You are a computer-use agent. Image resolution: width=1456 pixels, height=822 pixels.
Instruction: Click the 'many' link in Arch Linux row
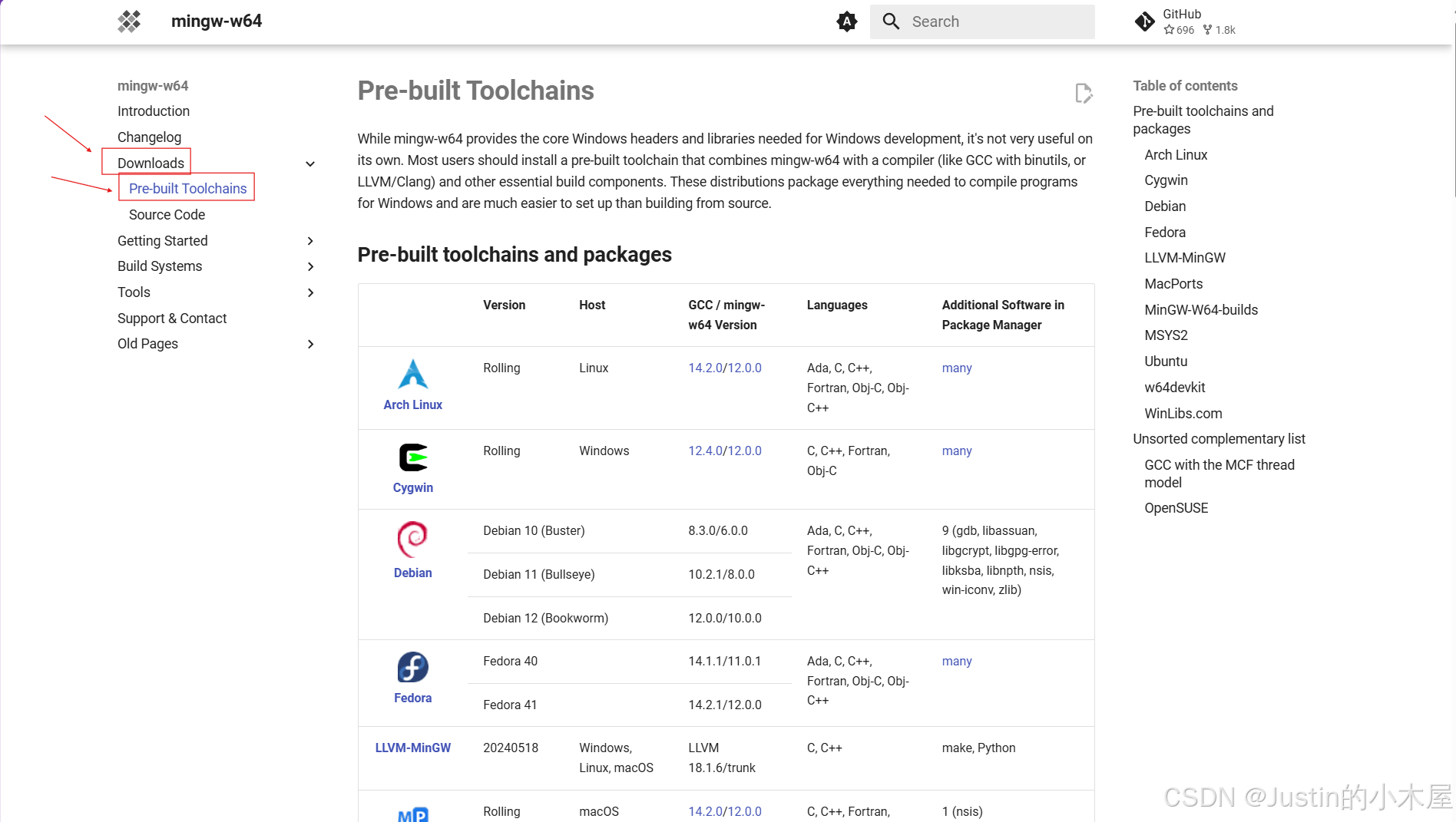(957, 368)
